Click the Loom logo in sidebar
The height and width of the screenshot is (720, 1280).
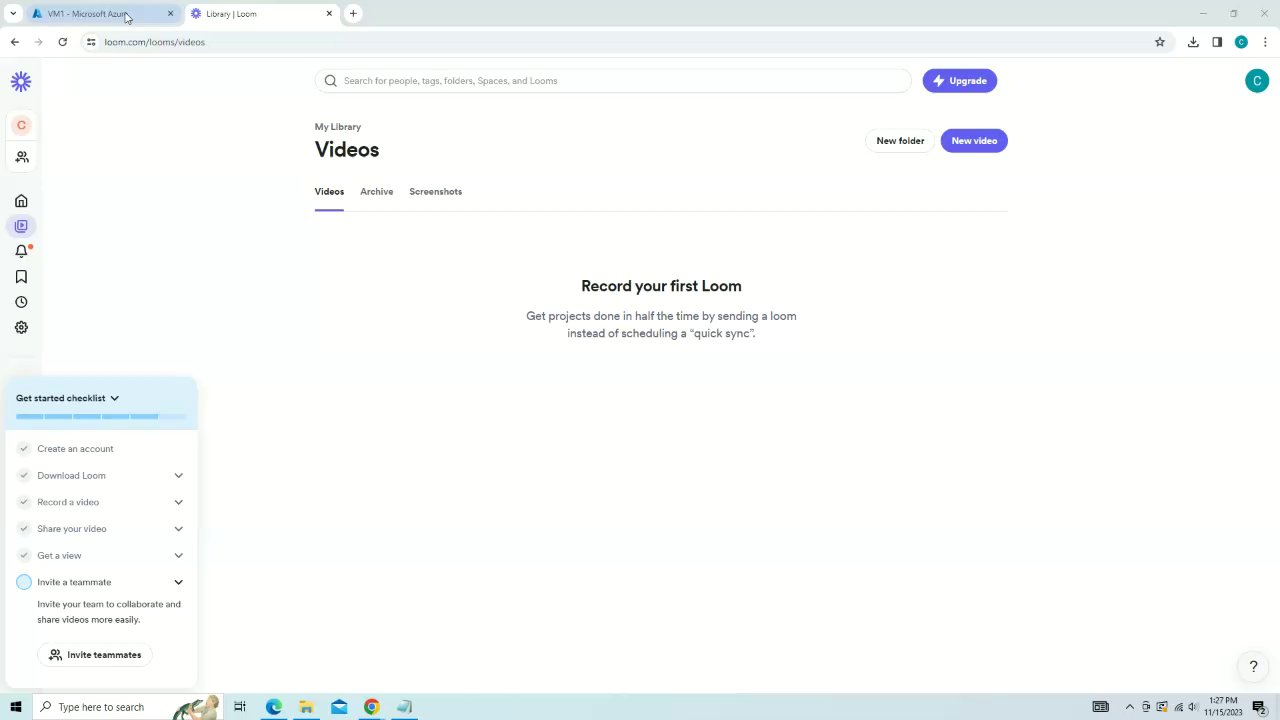click(x=21, y=82)
